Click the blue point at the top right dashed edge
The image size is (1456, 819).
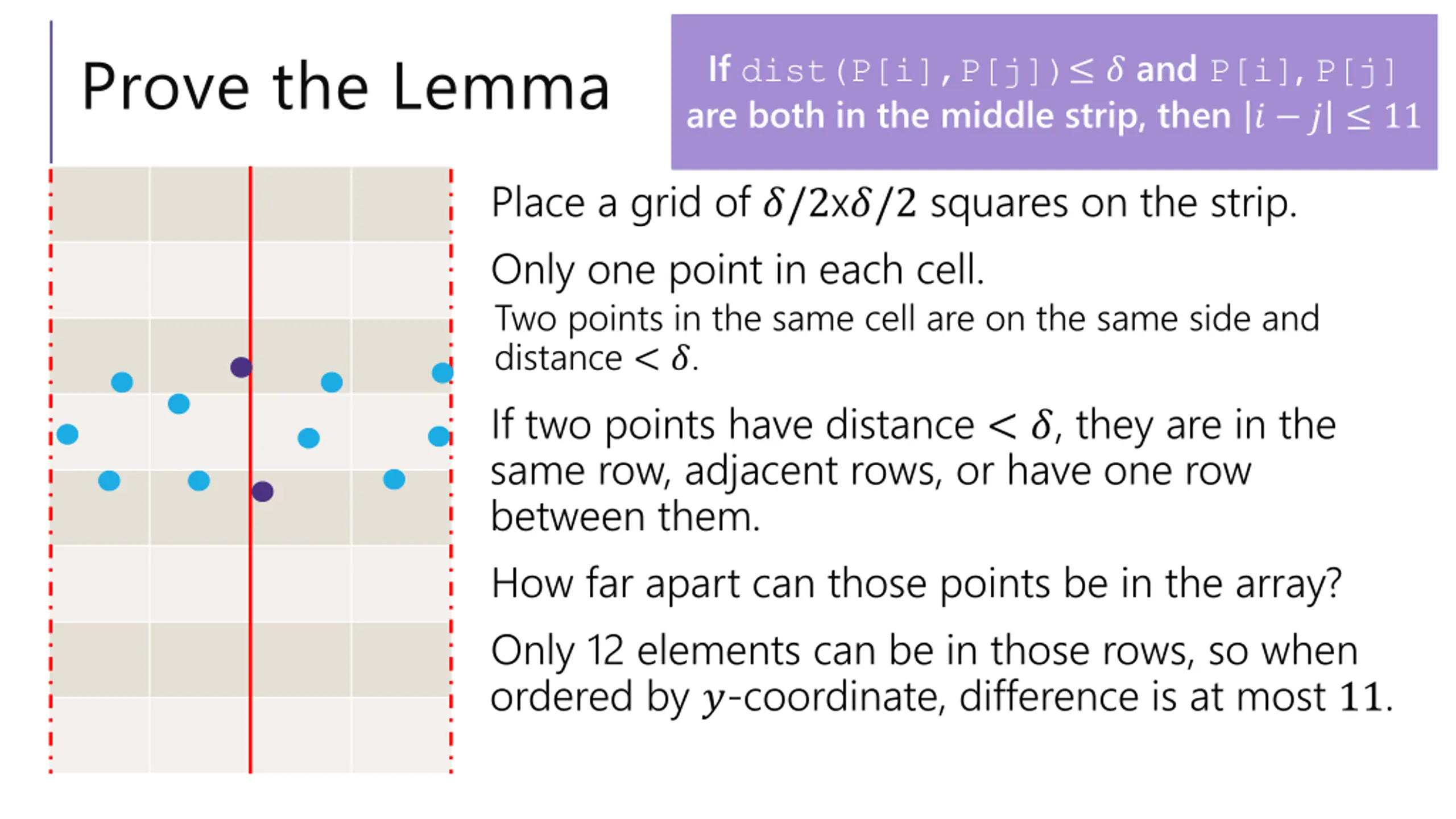tap(442, 373)
